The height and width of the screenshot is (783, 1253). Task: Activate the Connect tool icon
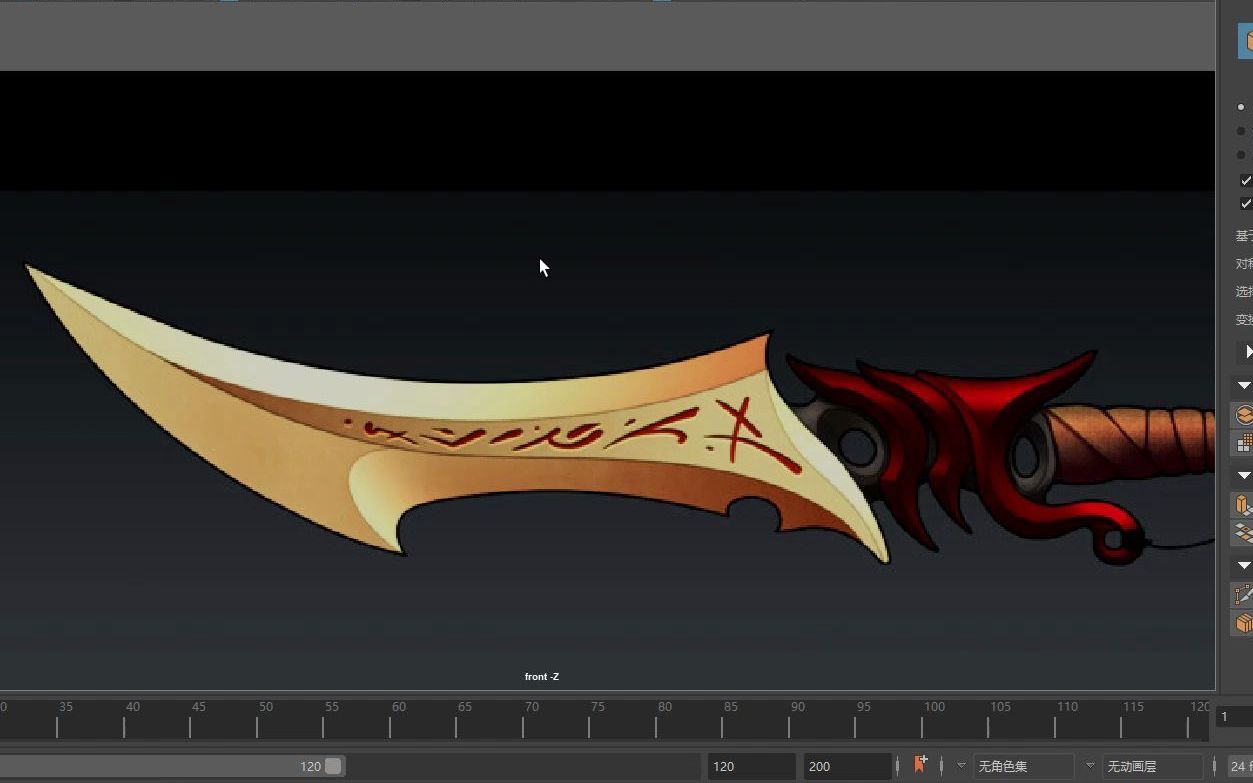click(x=1245, y=622)
